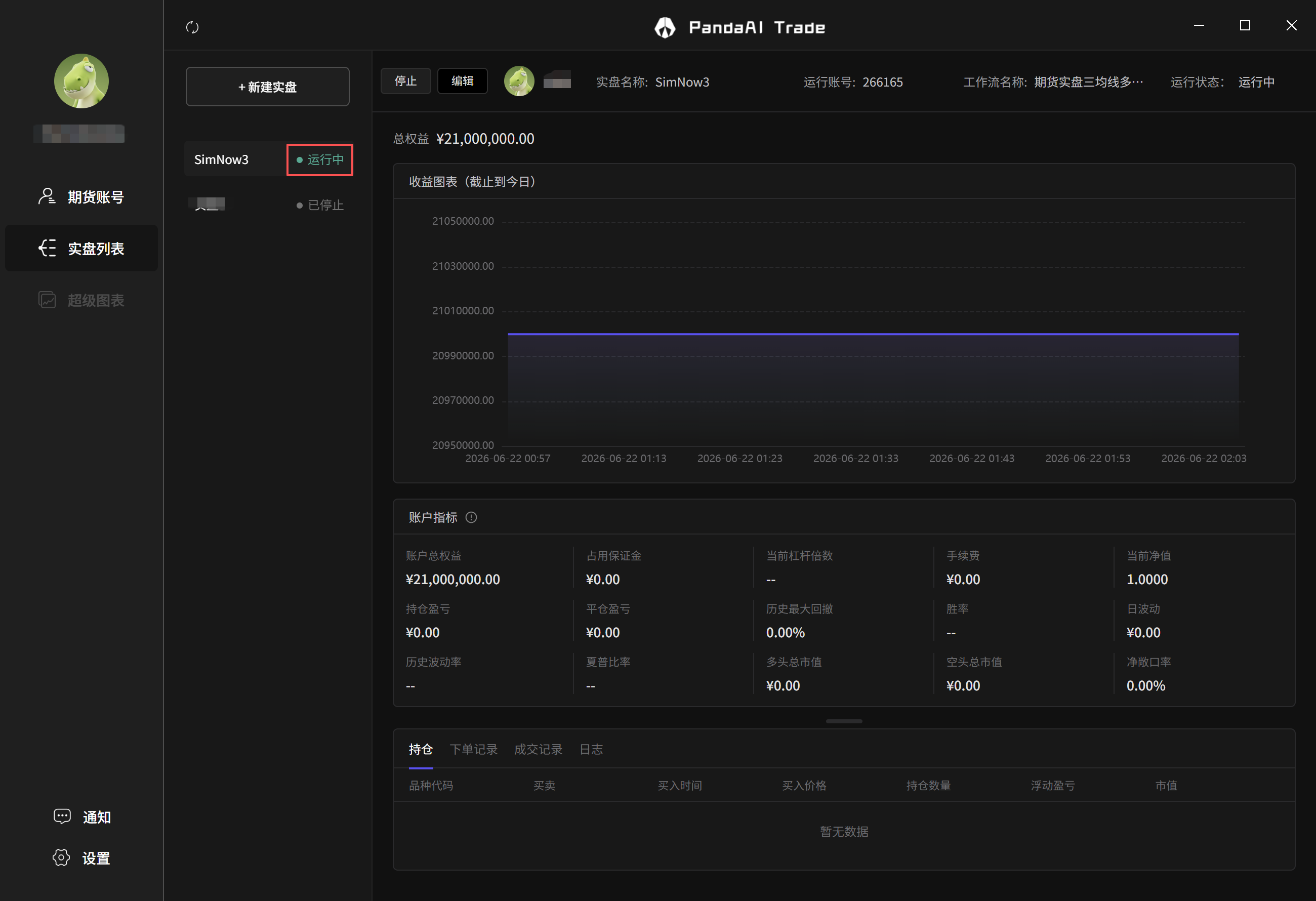Click the 2026-06-22 01:33 x-axis label

pyautogui.click(x=855, y=458)
